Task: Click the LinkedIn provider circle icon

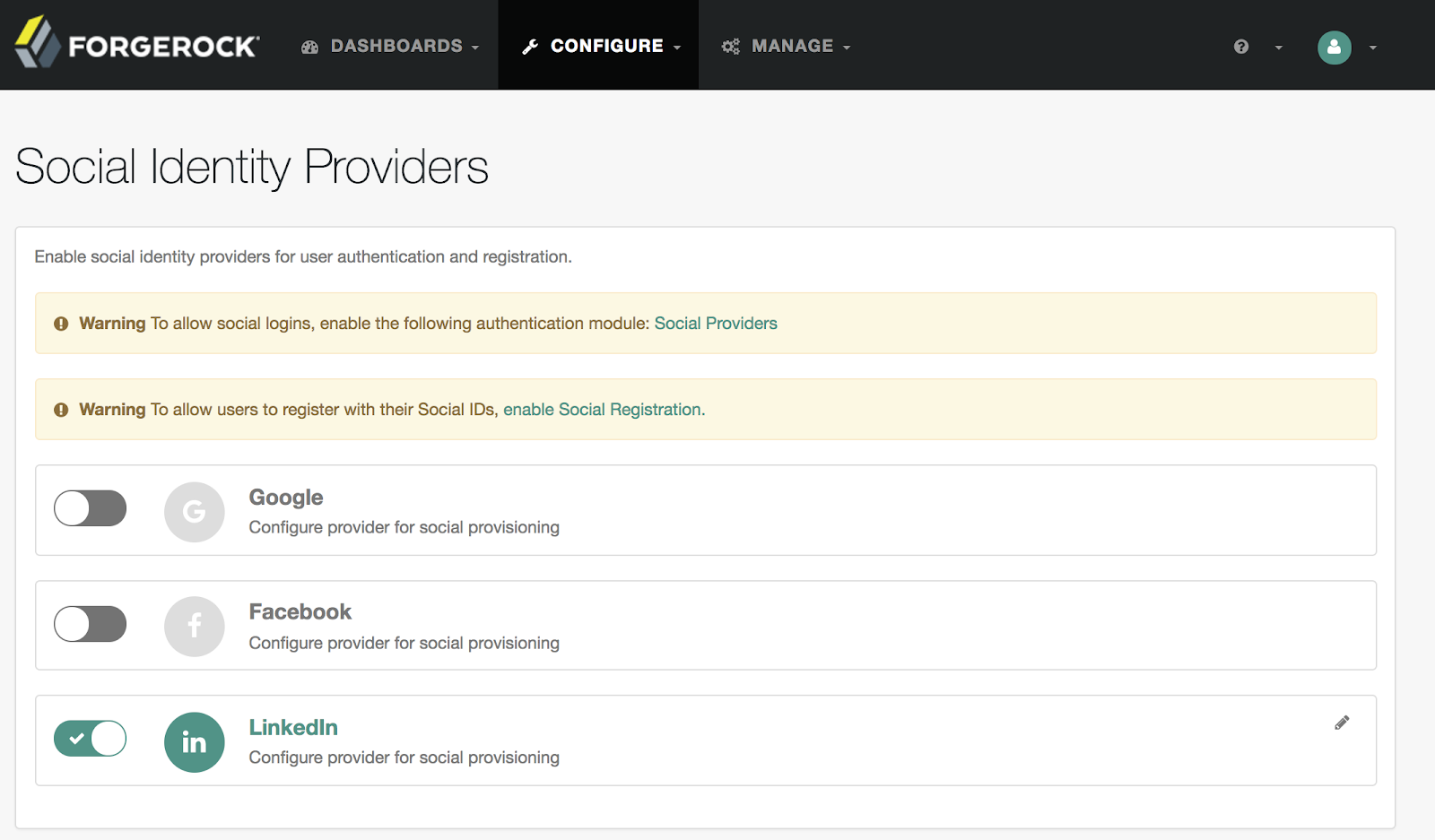Action: [194, 742]
